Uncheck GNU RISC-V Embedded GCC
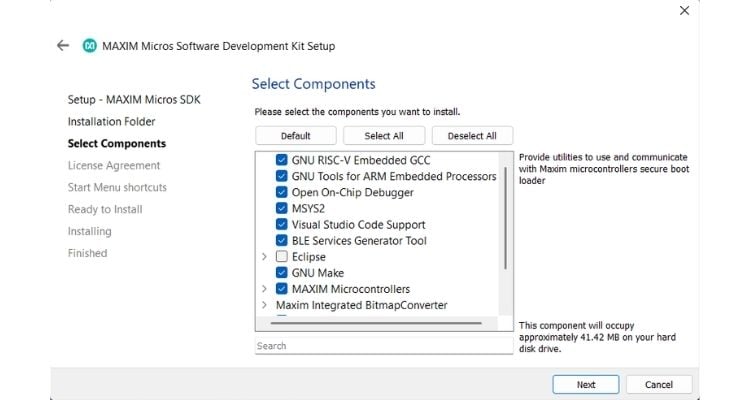Image resolution: width=750 pixels, height=400 pixels. pos(282,160)
